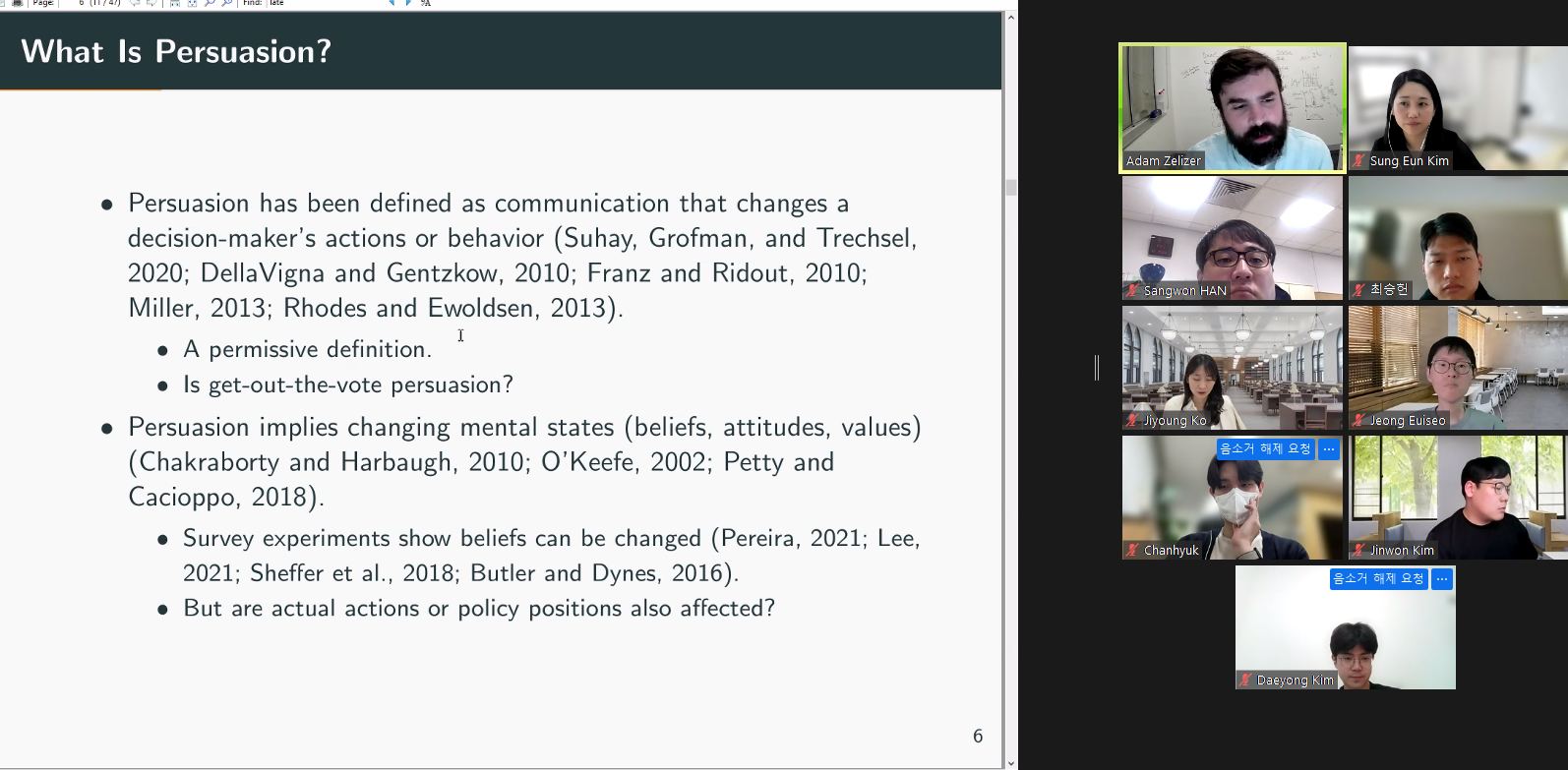Click the muted microphone icon on Sung Eun Kim
This screenshot has height=770, width=1568.
pos(1359,161)
